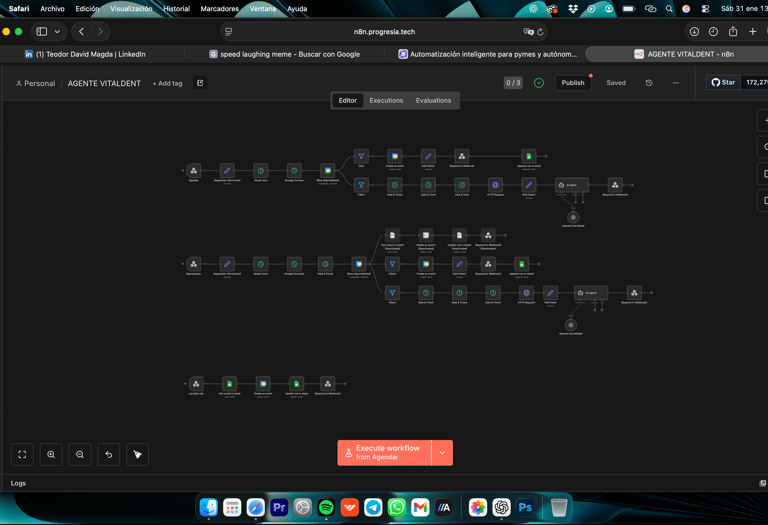This screenshot has width=768, height=525.
Task: Click the n8n.progresia.tech address bar
Action: [384, 31]
